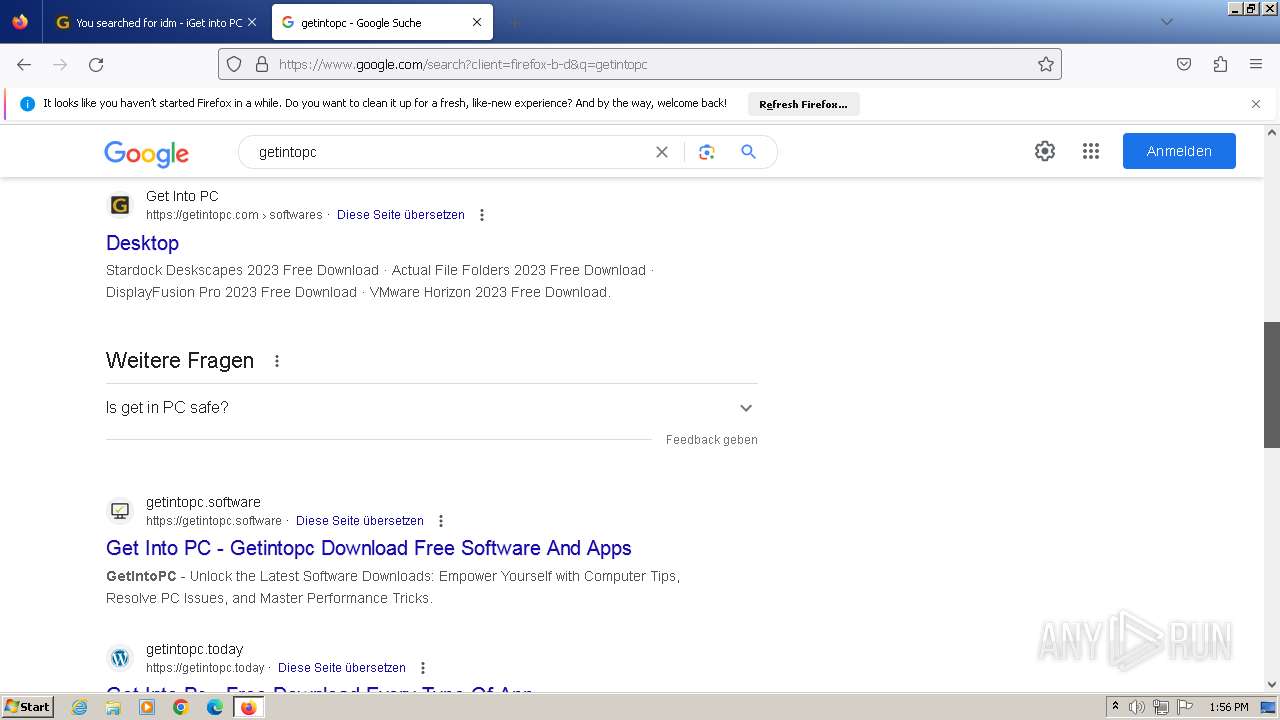Close the 'You searched for idm' tab
The height and width of the screenshot is (720, 1280).
pos(252,22)
